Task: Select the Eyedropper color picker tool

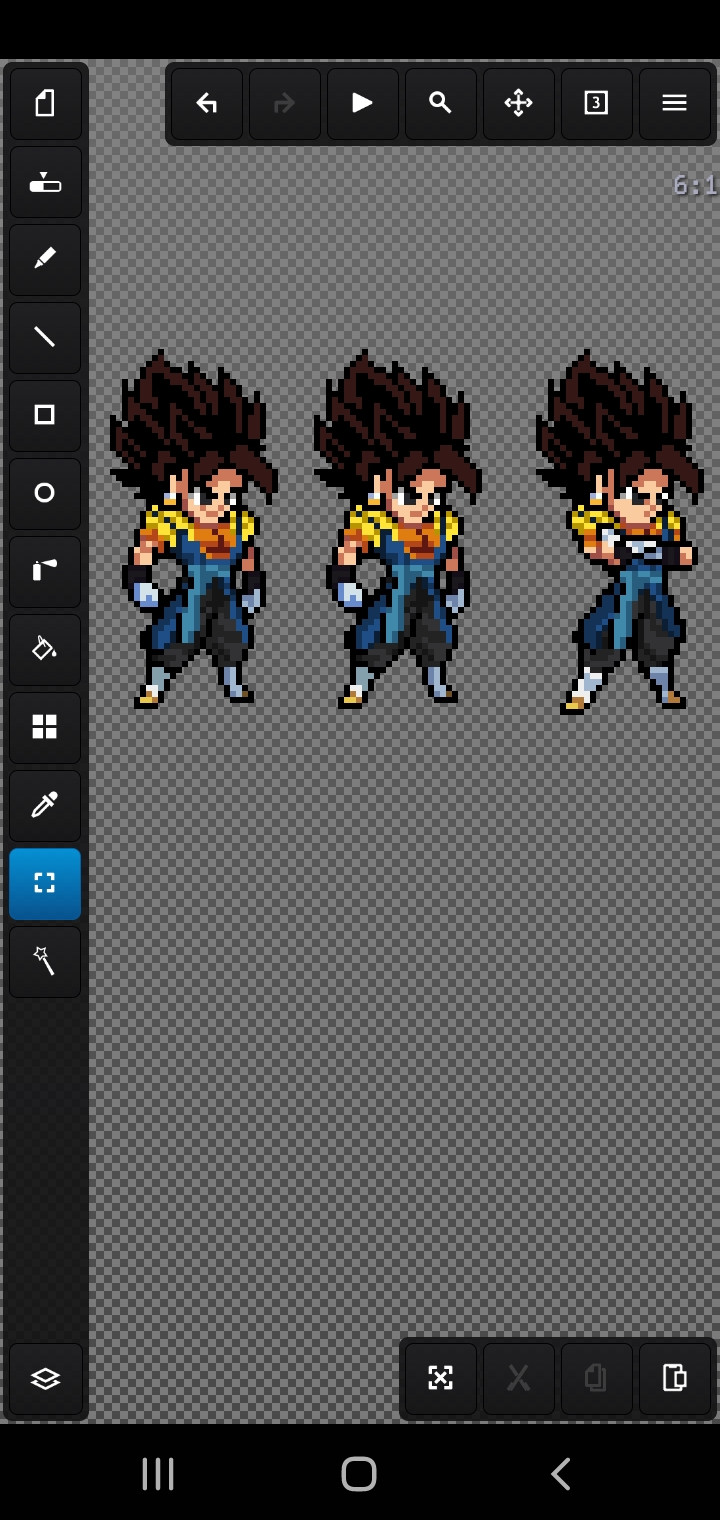Action: [x=45, y=805]
